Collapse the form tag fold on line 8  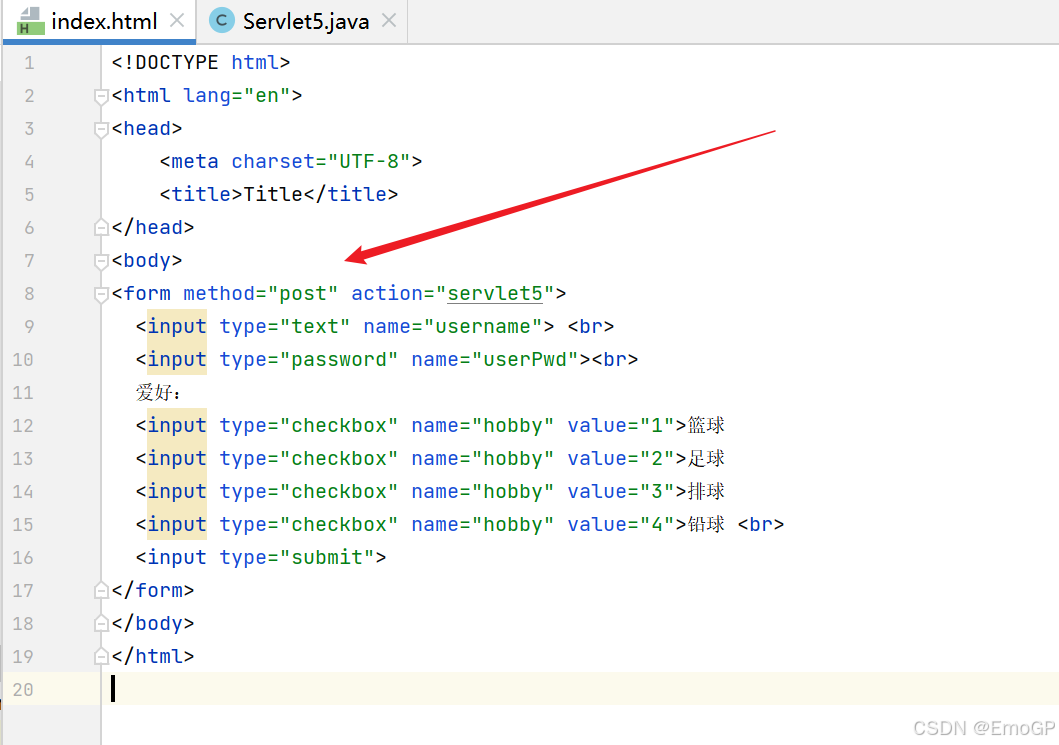click(101, 294)
